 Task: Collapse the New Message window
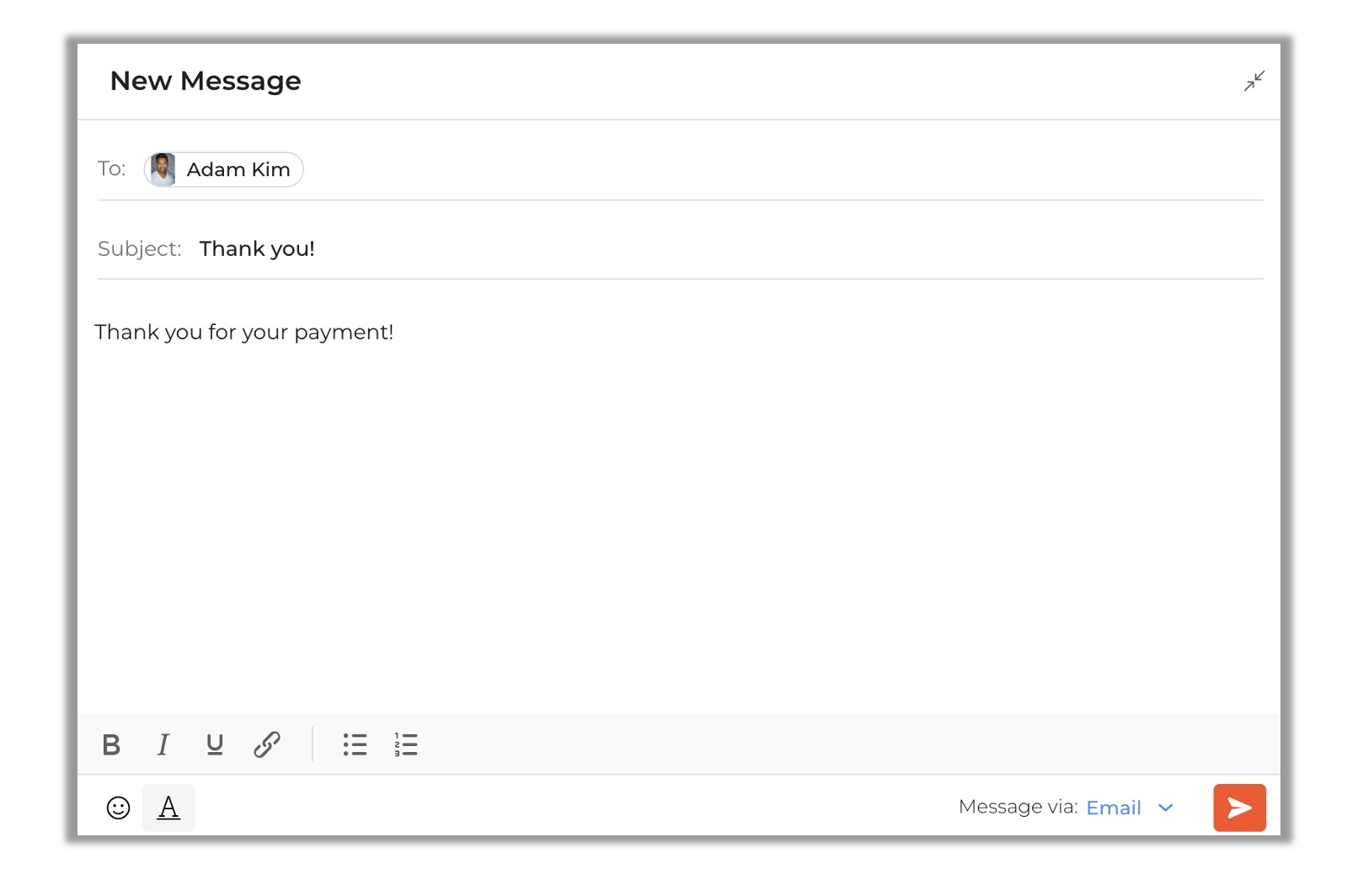click(x=1254, y=81)
